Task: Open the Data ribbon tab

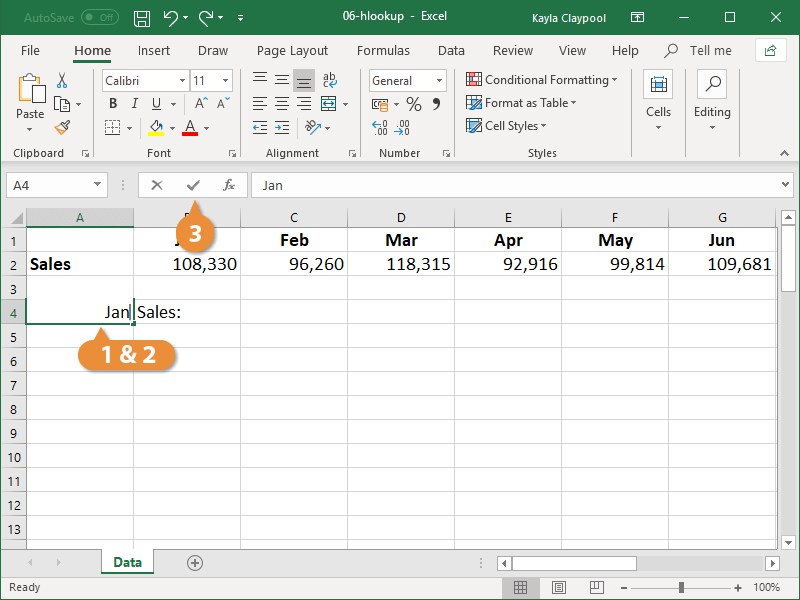Action: (x=451, y=50)
